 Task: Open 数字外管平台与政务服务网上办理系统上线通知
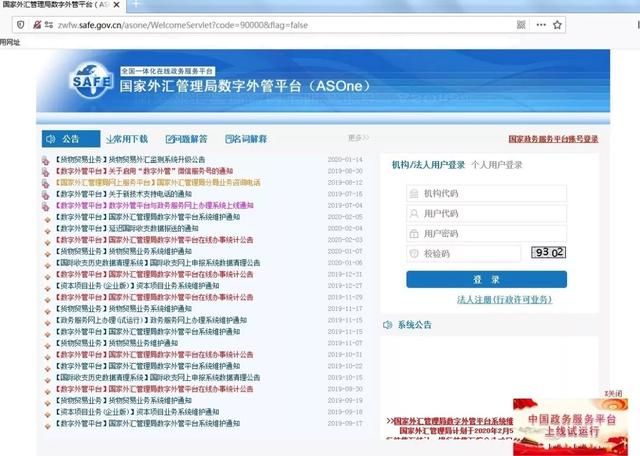point(155,205)
